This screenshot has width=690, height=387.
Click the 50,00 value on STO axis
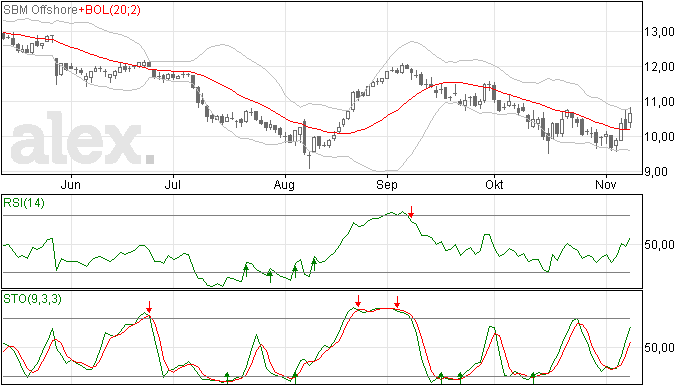click(659, 348)
